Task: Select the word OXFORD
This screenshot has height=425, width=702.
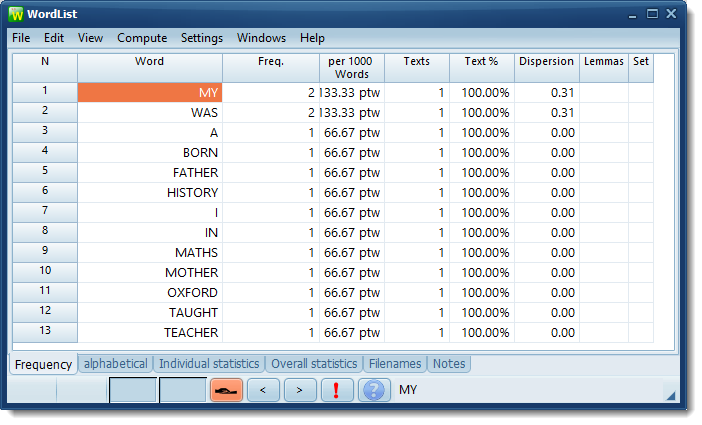Action: point(150,293)
